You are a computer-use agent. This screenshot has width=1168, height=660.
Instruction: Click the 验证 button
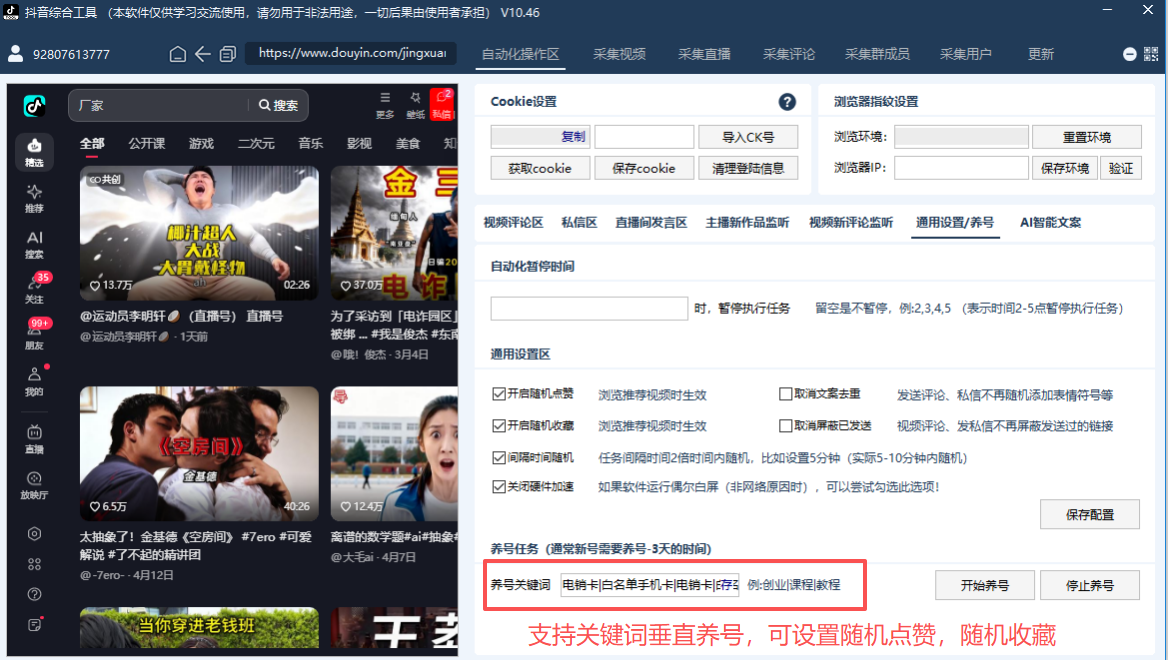point(1120,168)
